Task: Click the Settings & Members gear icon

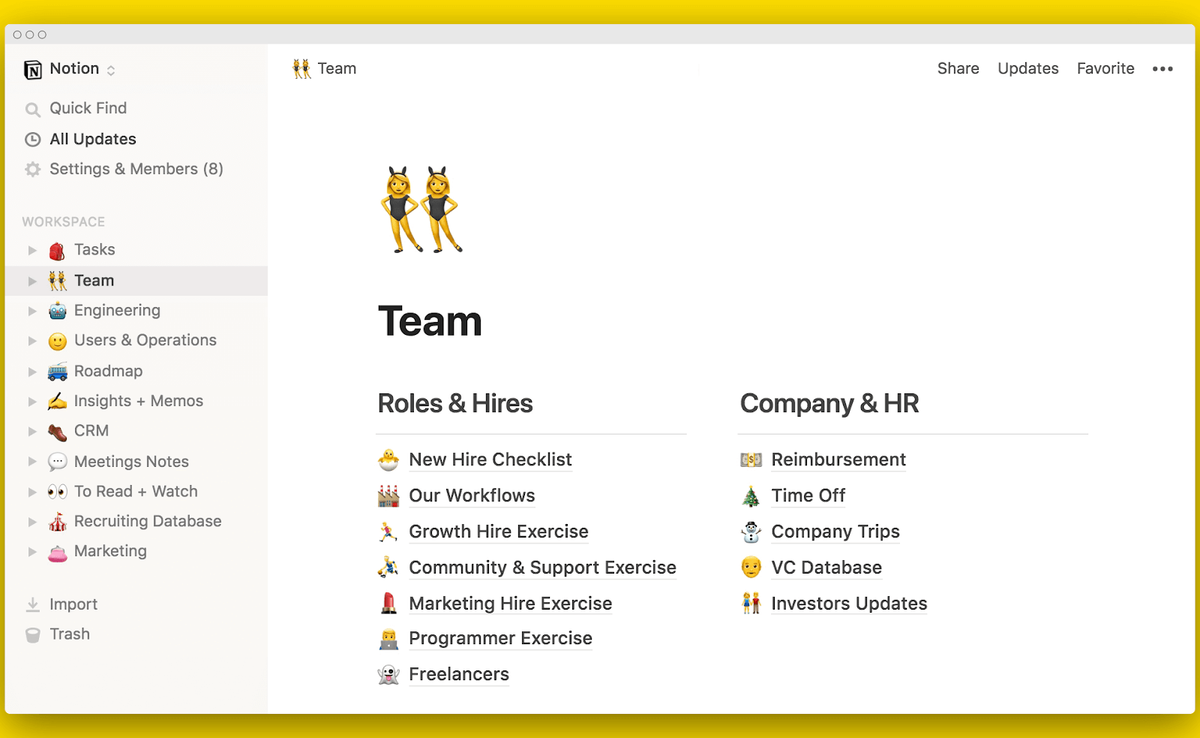Action: point(33,169)
